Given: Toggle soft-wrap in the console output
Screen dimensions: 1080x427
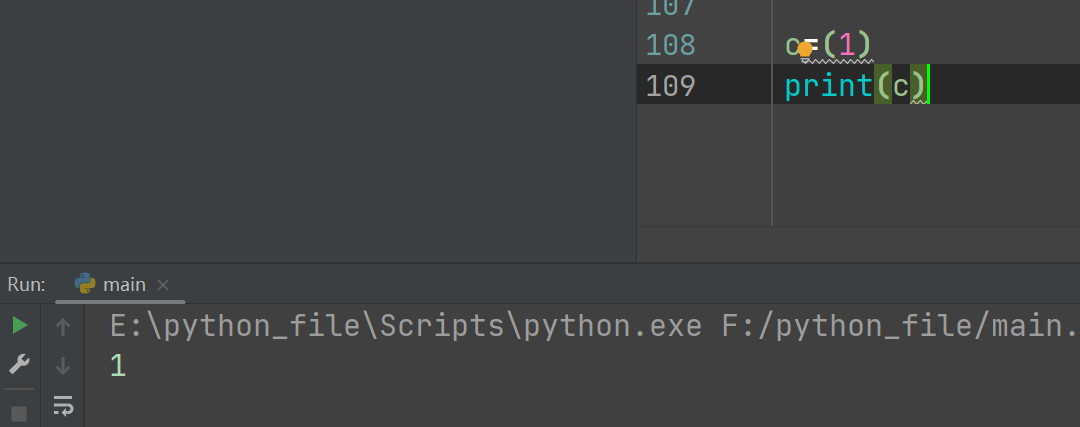Looking at the screenshot, I should [x=63, y=405].
